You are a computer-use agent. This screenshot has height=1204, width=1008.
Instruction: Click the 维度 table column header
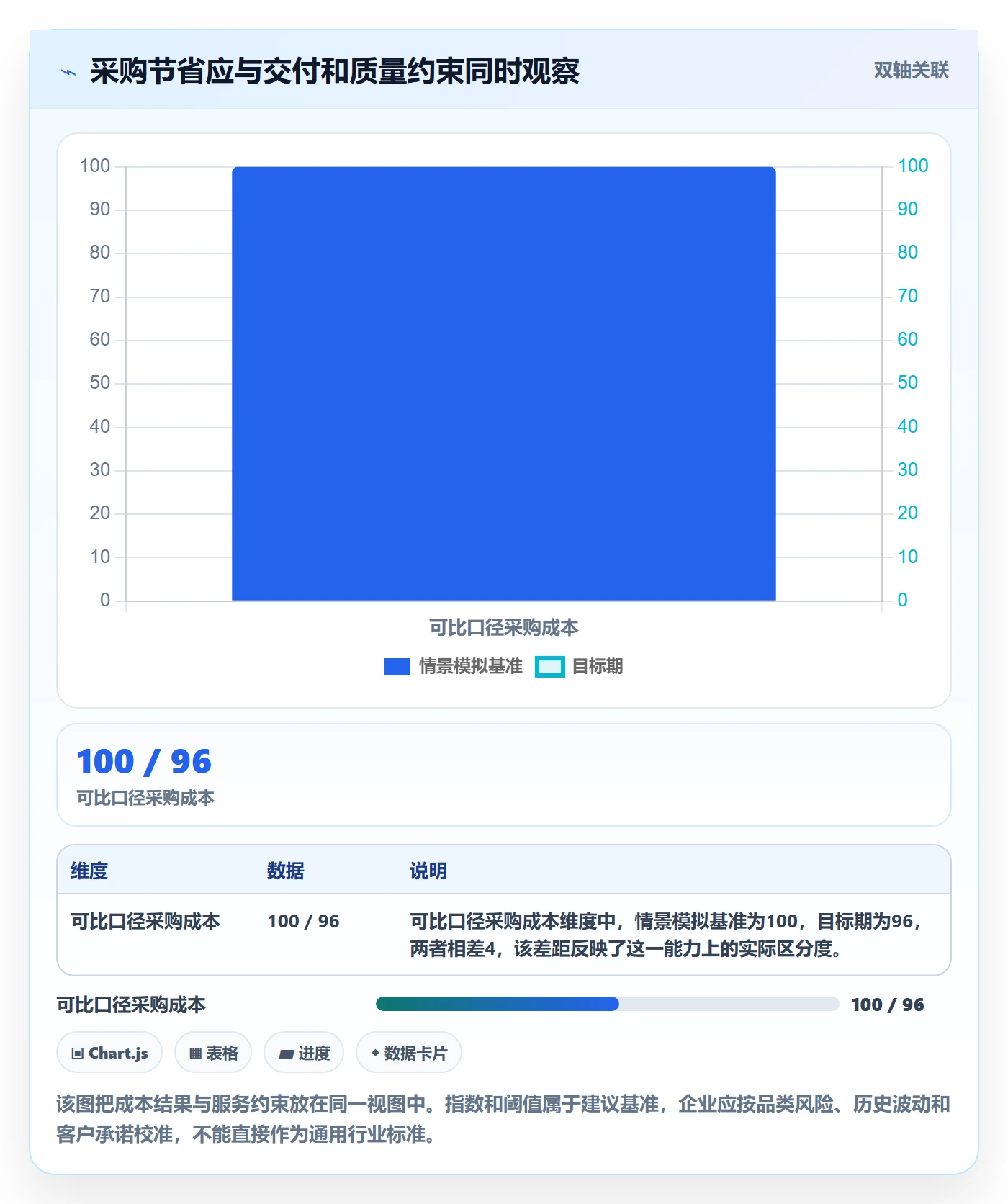[x=89, y=871]
